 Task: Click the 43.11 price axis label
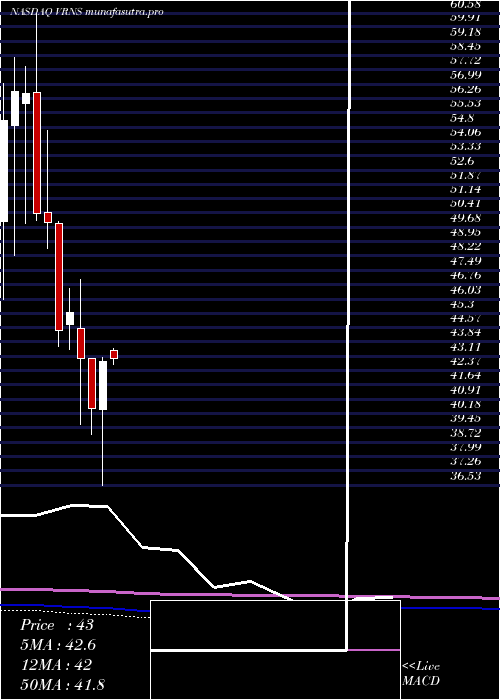pos(465,347)
